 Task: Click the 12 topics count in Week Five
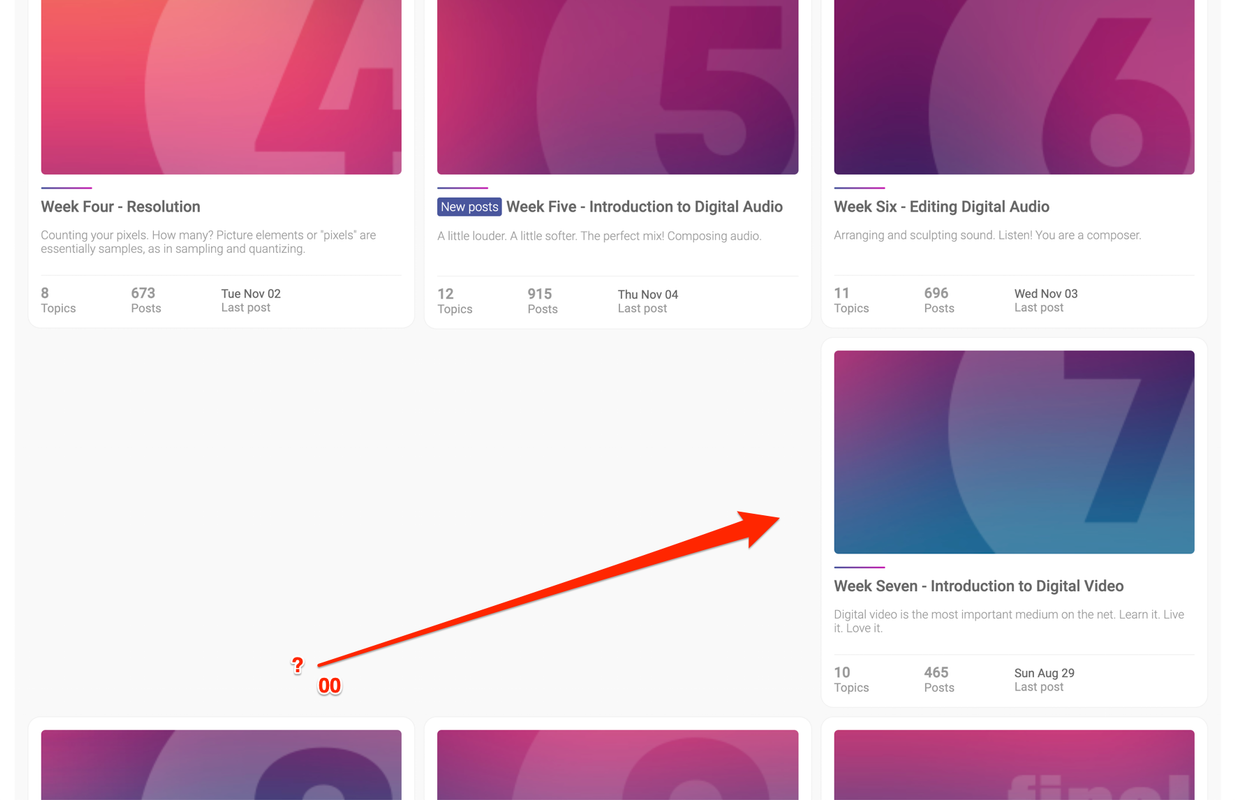(x=446, y=294)
